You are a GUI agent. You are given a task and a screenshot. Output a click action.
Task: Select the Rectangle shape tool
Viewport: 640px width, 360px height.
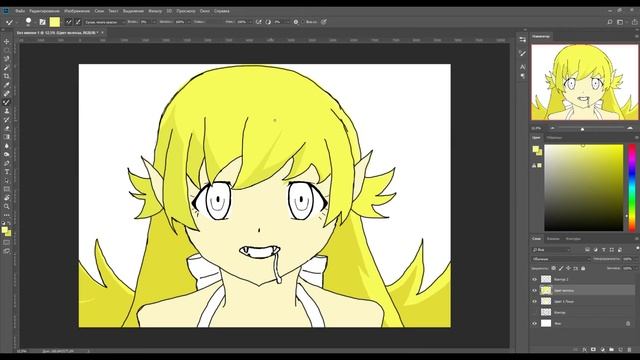tap(7, 189)
